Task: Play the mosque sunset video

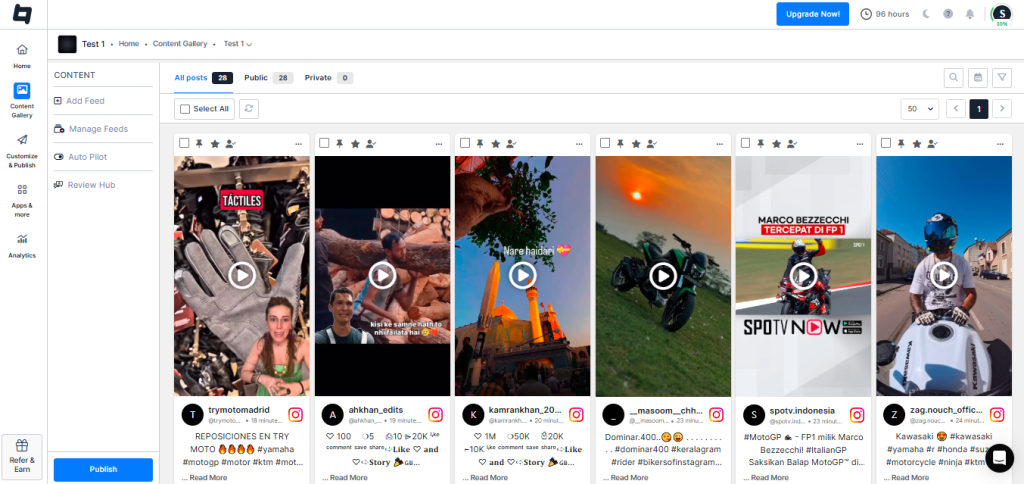Action: pyautogui.click(x=522, y=276)
